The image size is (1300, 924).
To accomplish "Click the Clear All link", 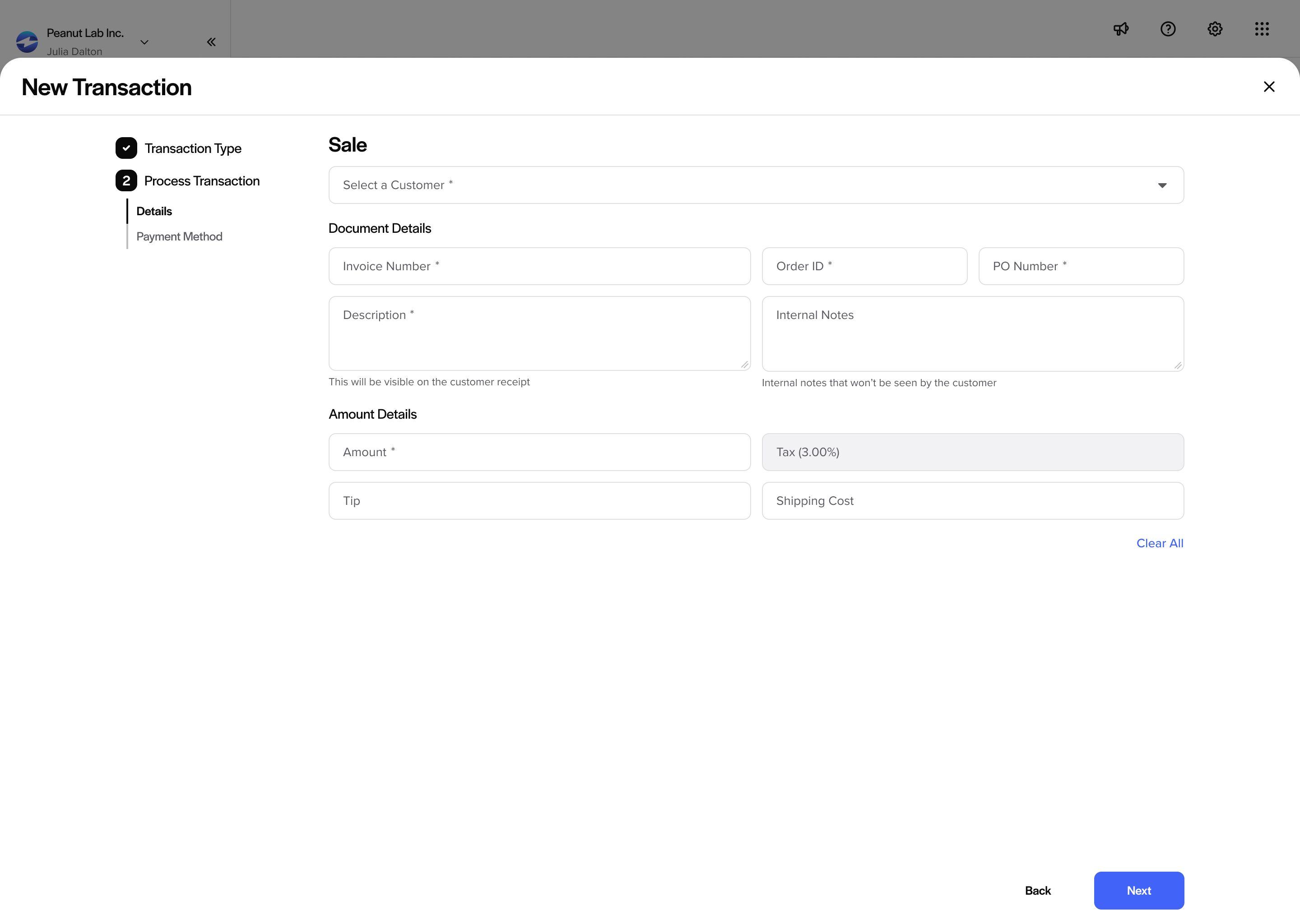I will [x=1160, y=543].
